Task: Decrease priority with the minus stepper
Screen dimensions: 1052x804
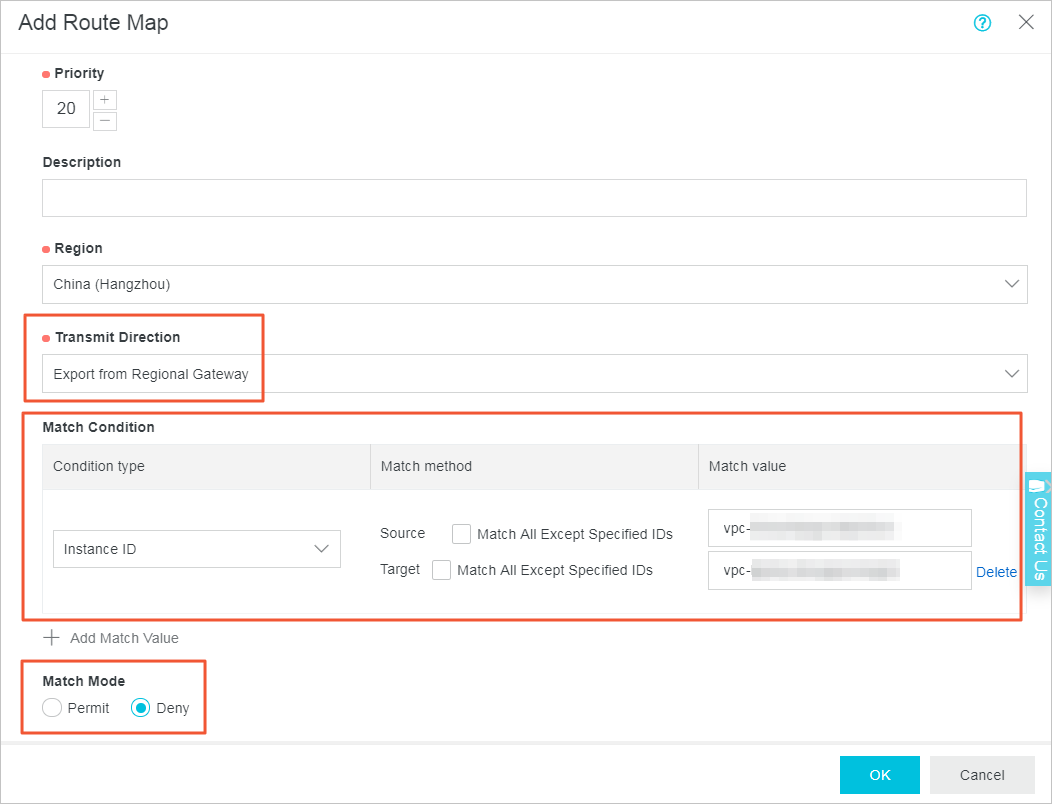Action: pyautogui.click(x=105, y=121)
